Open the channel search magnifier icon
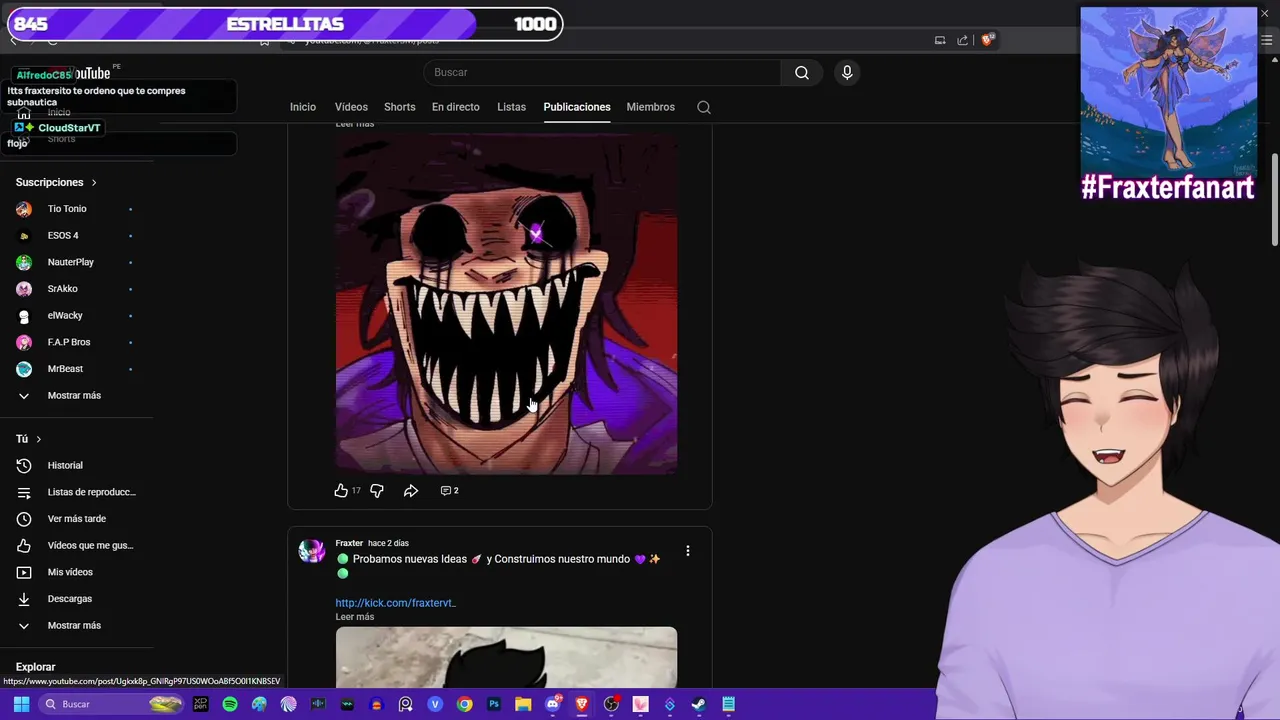The image size is (1280, 720). click(704, 107)
